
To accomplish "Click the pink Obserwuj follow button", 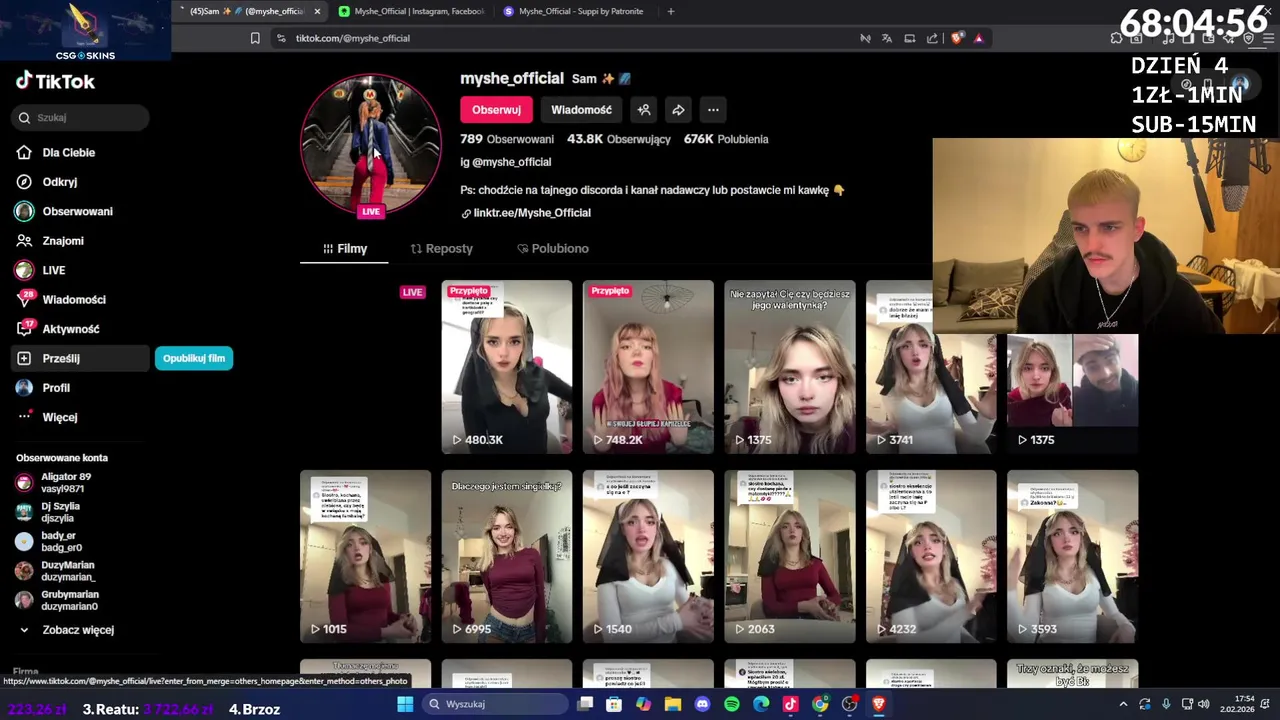I will tap(496, 110).
